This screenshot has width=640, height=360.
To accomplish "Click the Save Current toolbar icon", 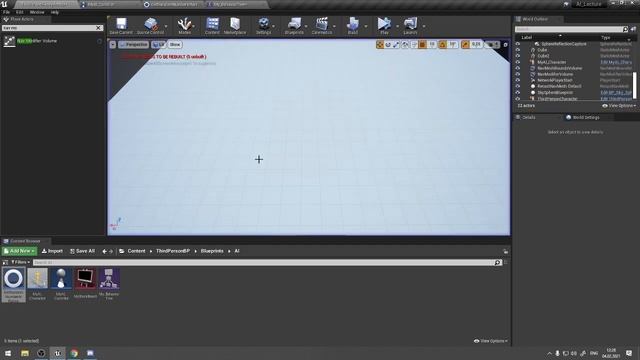I will [121, 26].
